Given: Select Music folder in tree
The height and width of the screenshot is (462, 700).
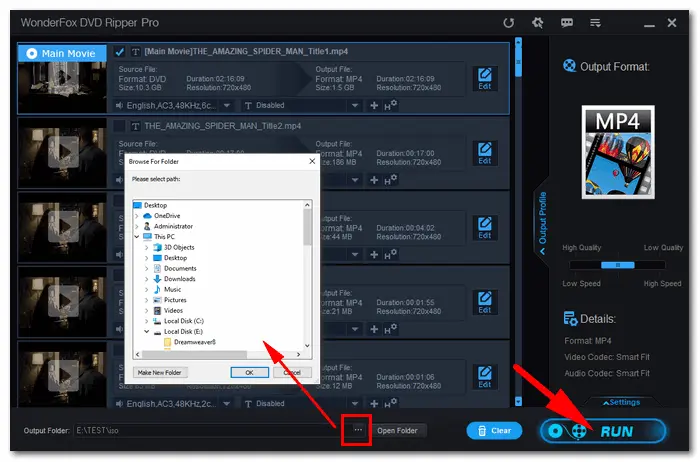Looking at the screenshot, I should (x=172, y=290).
